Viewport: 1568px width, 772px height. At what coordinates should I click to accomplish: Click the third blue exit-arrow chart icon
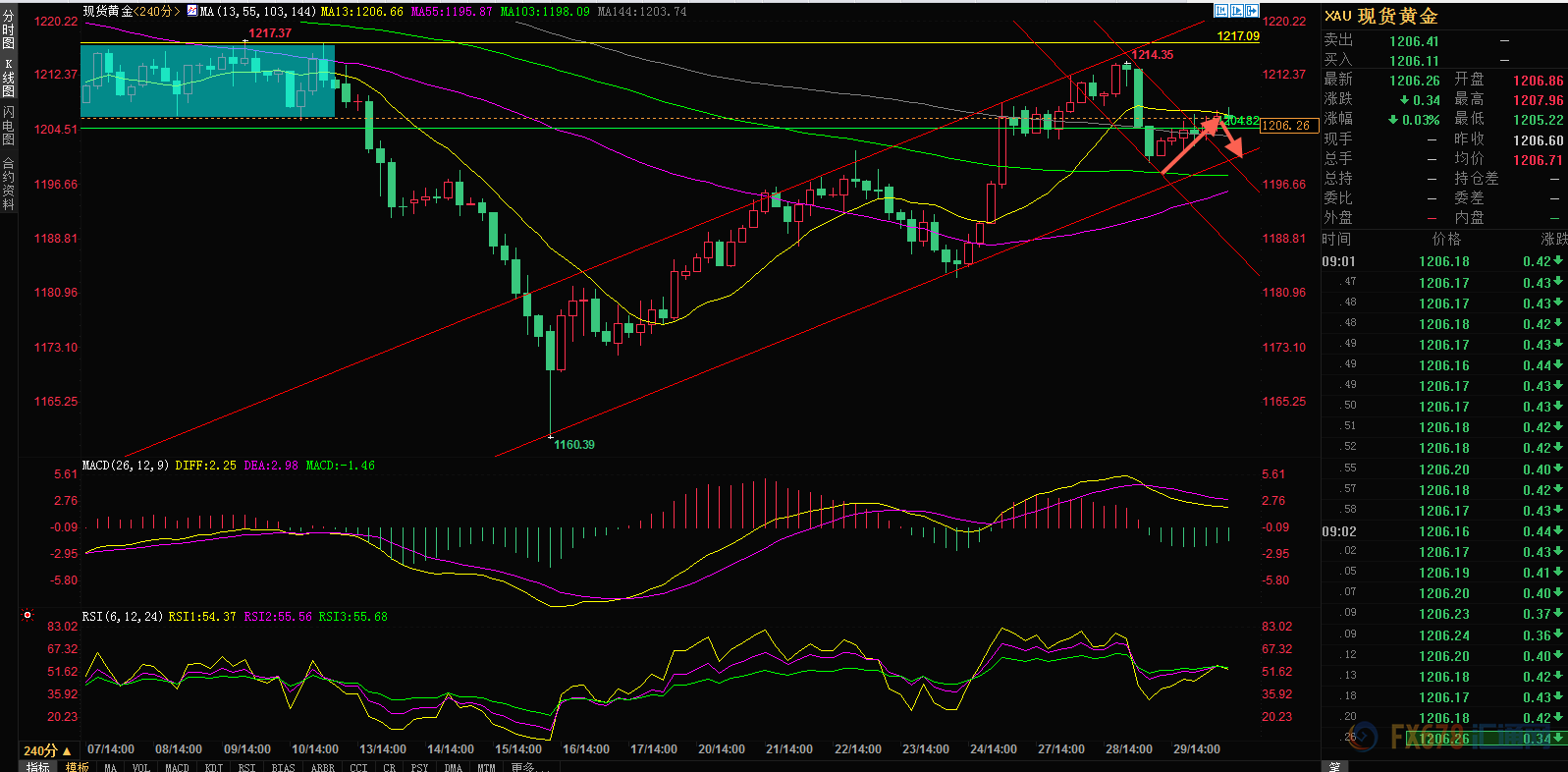(1252, 11)
